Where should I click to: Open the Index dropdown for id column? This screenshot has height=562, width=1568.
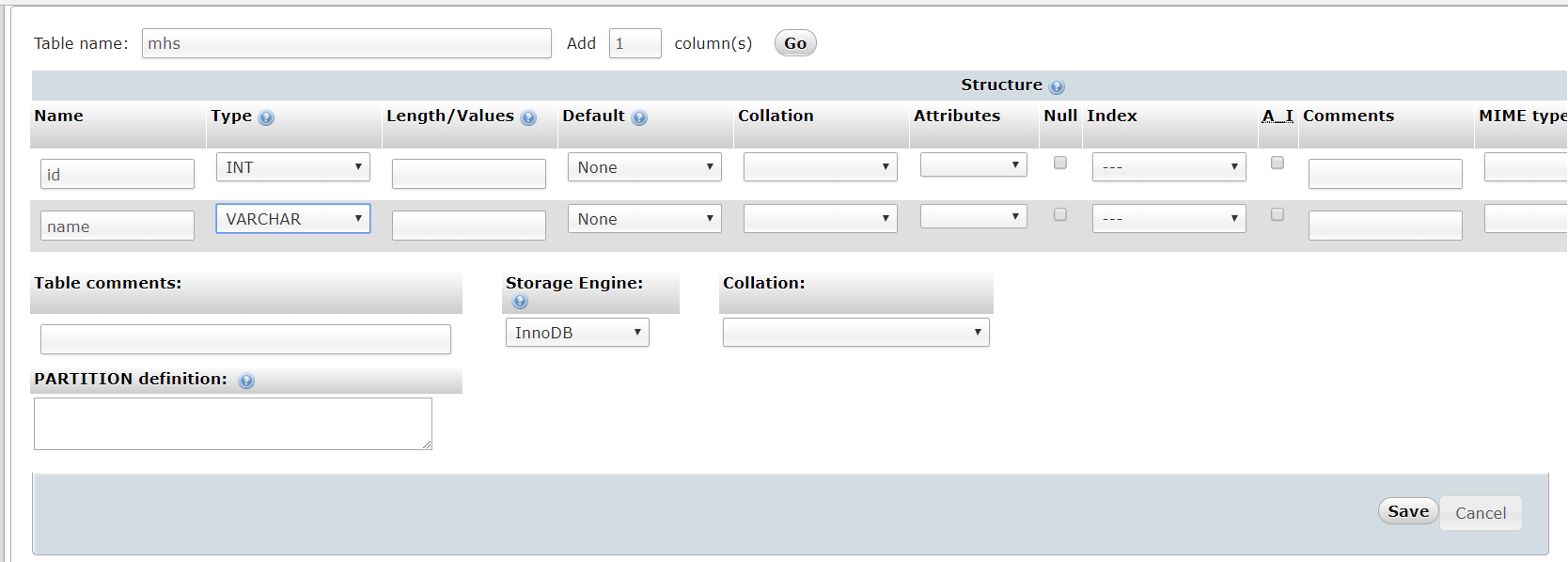click(x=1168, y=166)
